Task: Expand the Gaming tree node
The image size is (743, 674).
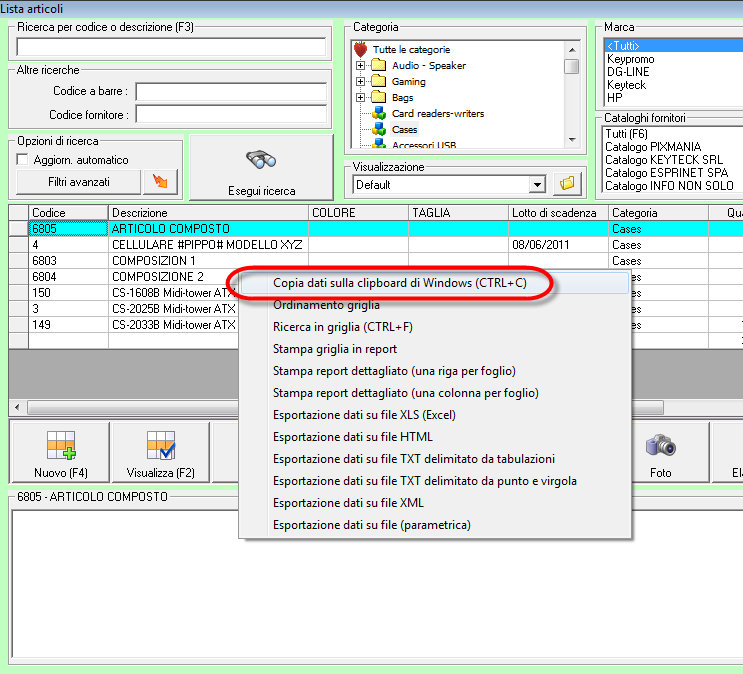Action: click(361, 82)
